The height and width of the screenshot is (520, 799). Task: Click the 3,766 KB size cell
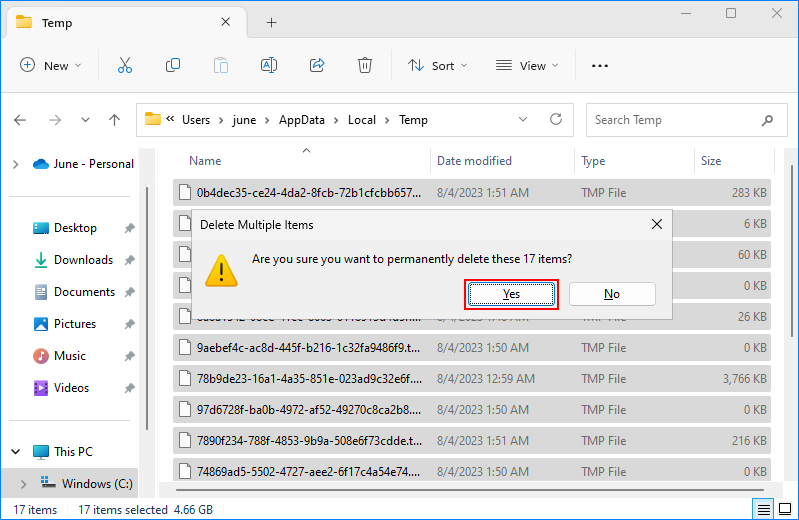click(x=744, y=379)
